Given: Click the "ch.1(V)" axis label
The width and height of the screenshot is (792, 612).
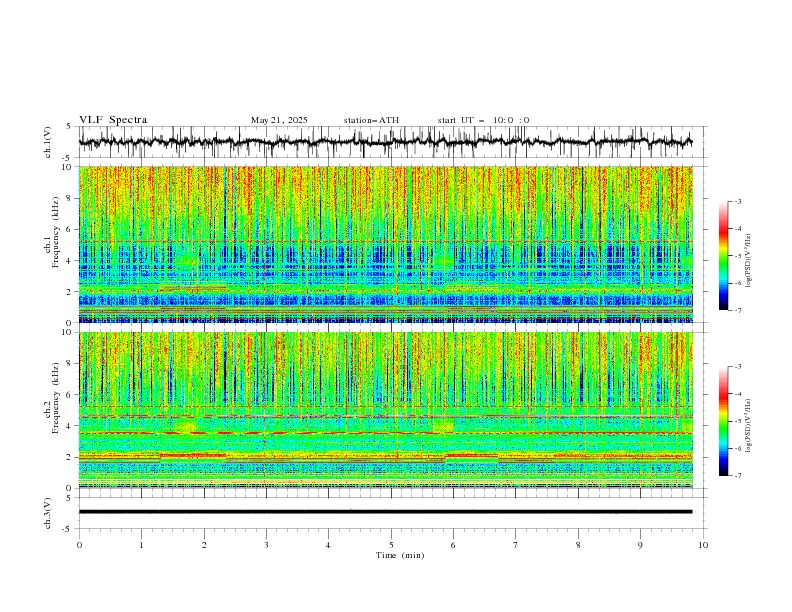Looking at the screenshot, I should coord(48,142).
